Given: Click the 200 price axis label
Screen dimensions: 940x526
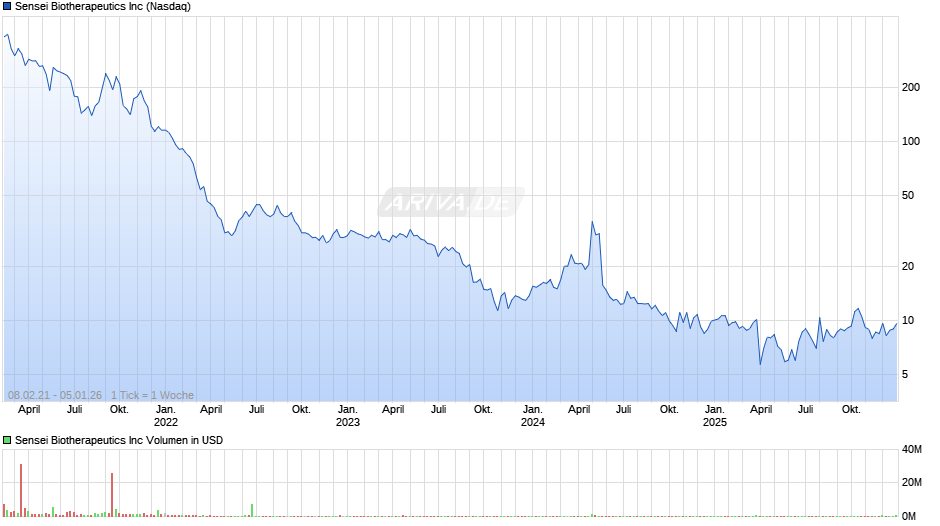Looking at the screenshot, I should (x=911, y=88).
